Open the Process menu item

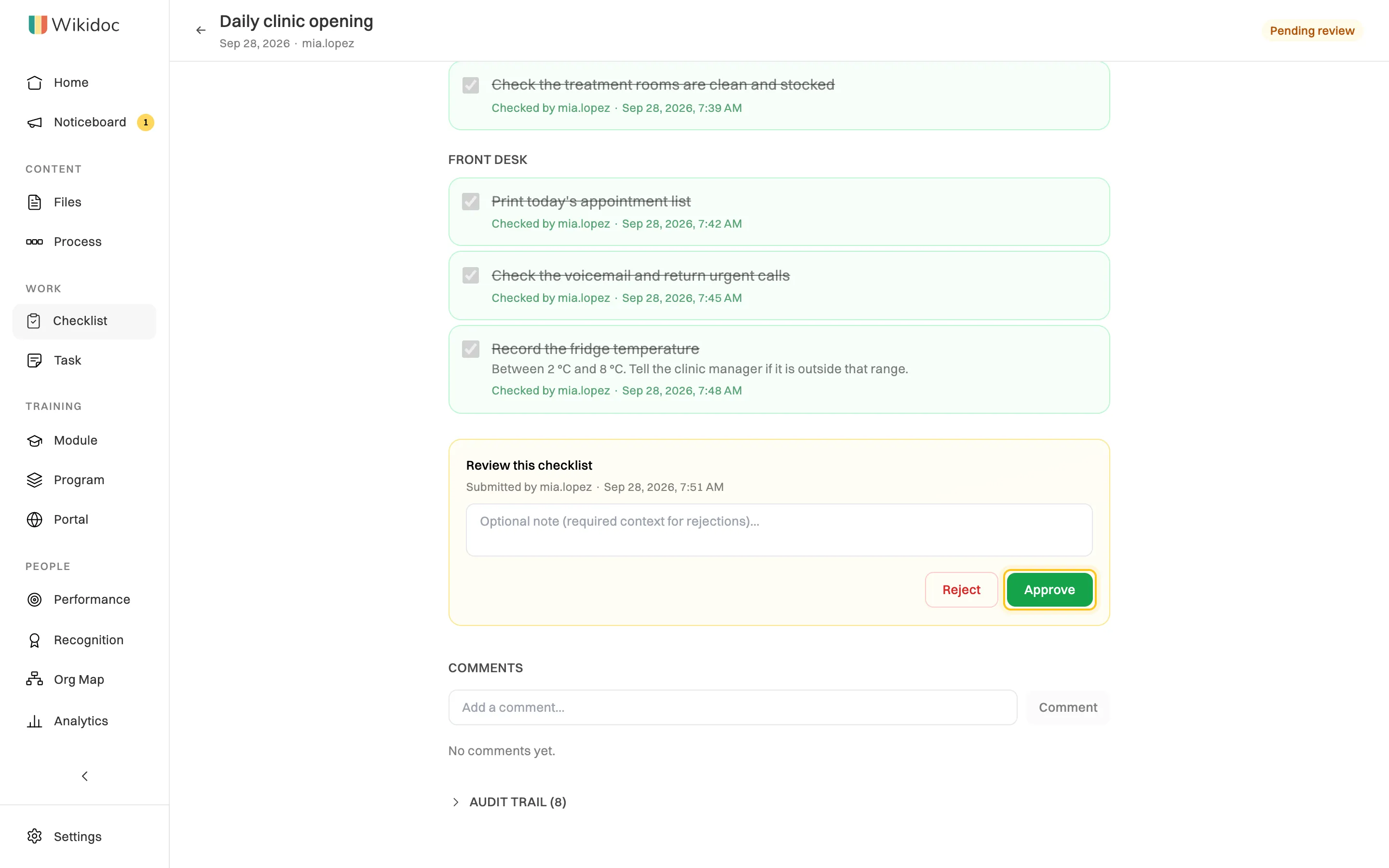point(84,242)
